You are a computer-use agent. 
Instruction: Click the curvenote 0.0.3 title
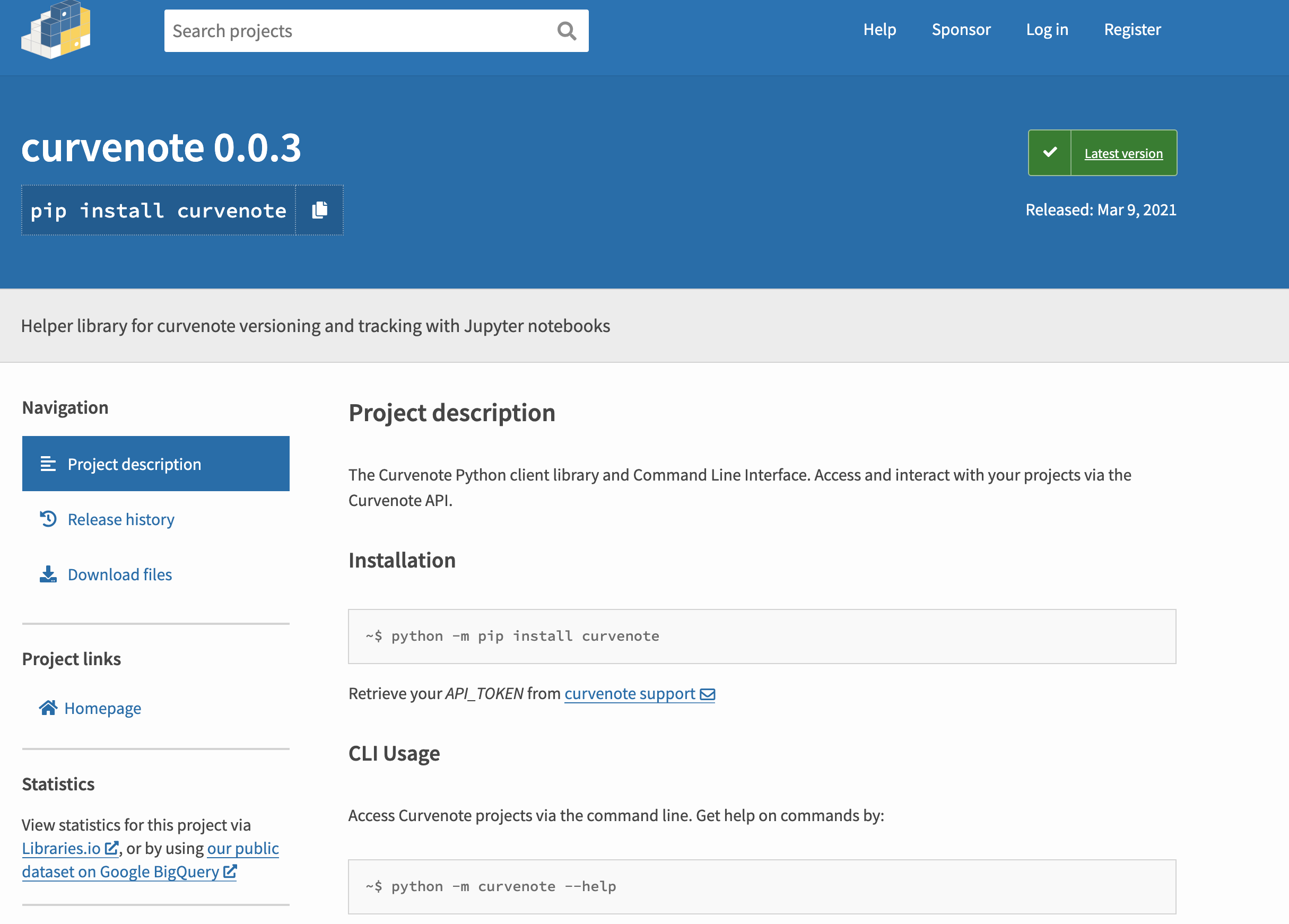(161, 148)
